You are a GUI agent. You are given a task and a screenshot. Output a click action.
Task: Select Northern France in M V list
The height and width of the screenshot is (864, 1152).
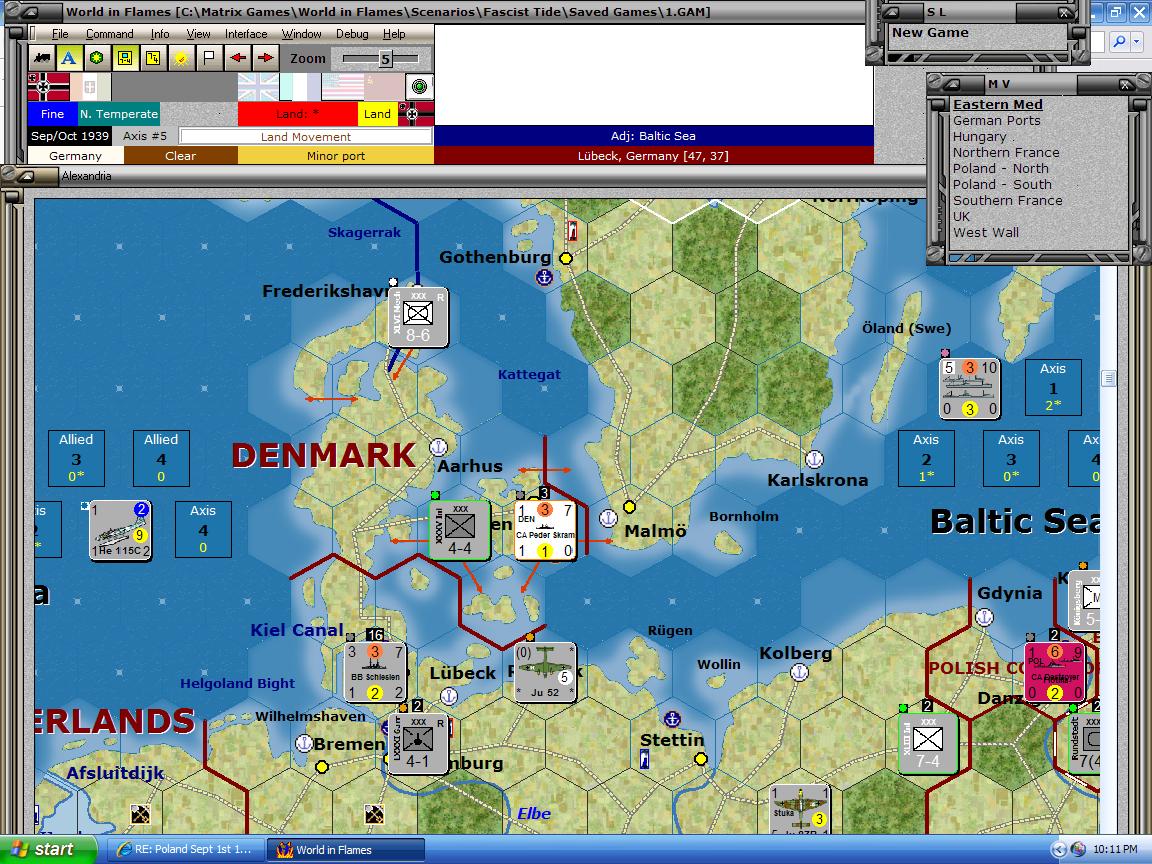click(1006, 153)
